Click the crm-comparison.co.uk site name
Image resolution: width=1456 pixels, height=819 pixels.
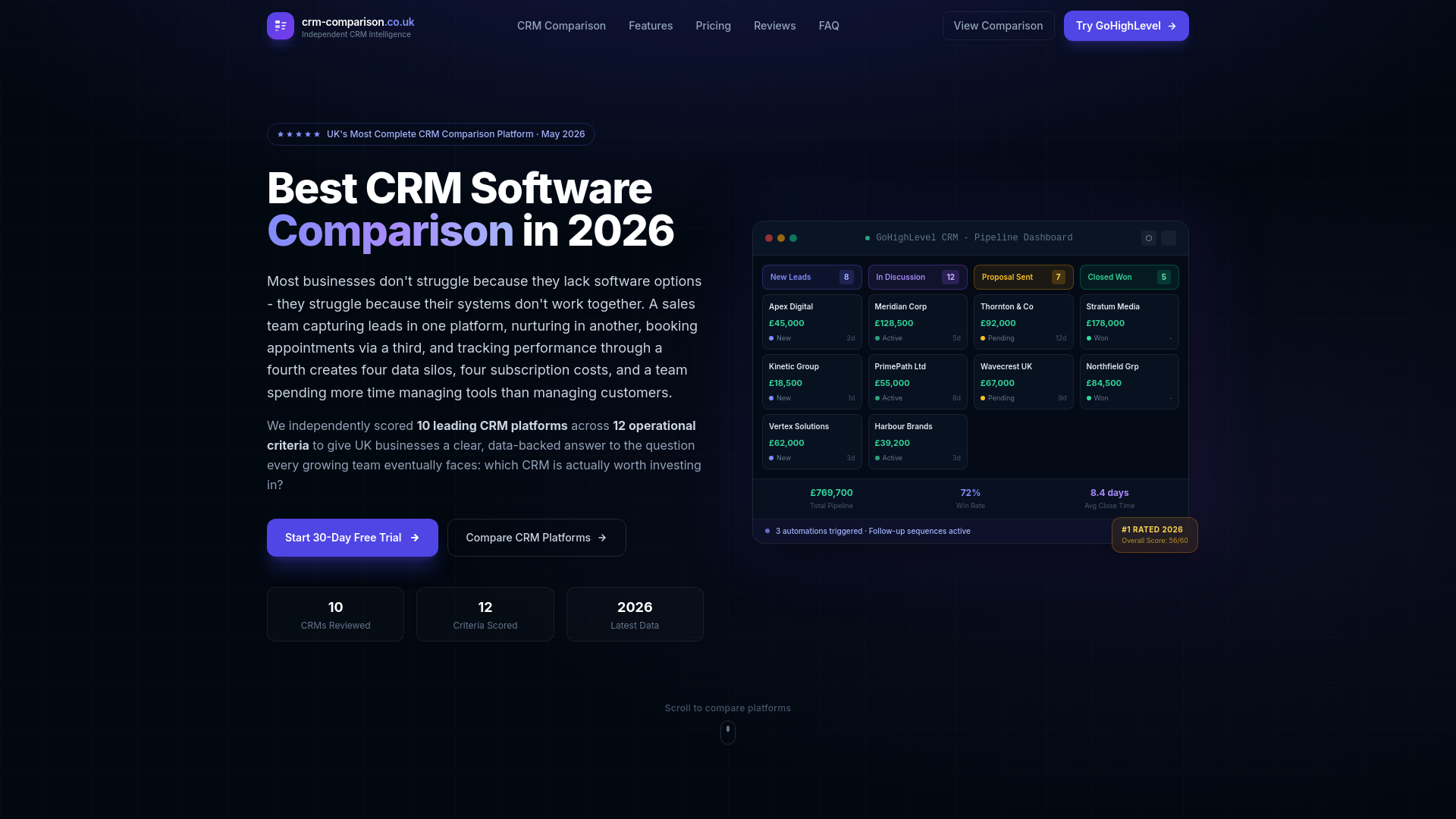358,22
